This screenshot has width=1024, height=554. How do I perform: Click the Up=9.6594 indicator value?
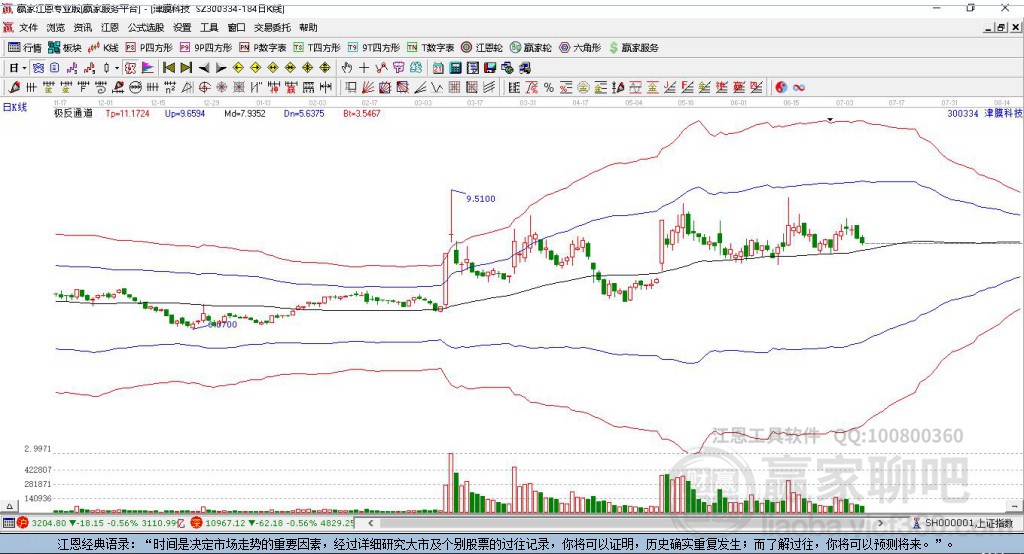coord(185,113)
